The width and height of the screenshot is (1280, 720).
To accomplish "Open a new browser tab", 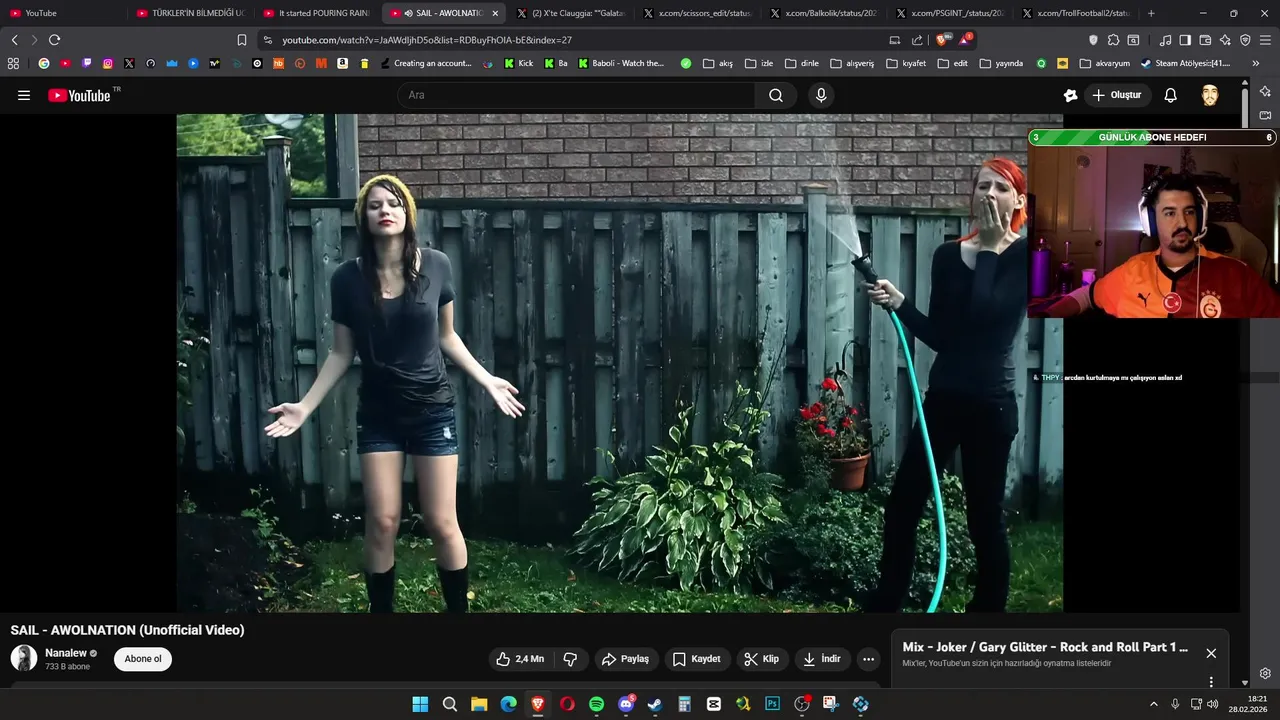I will 1151,13.
